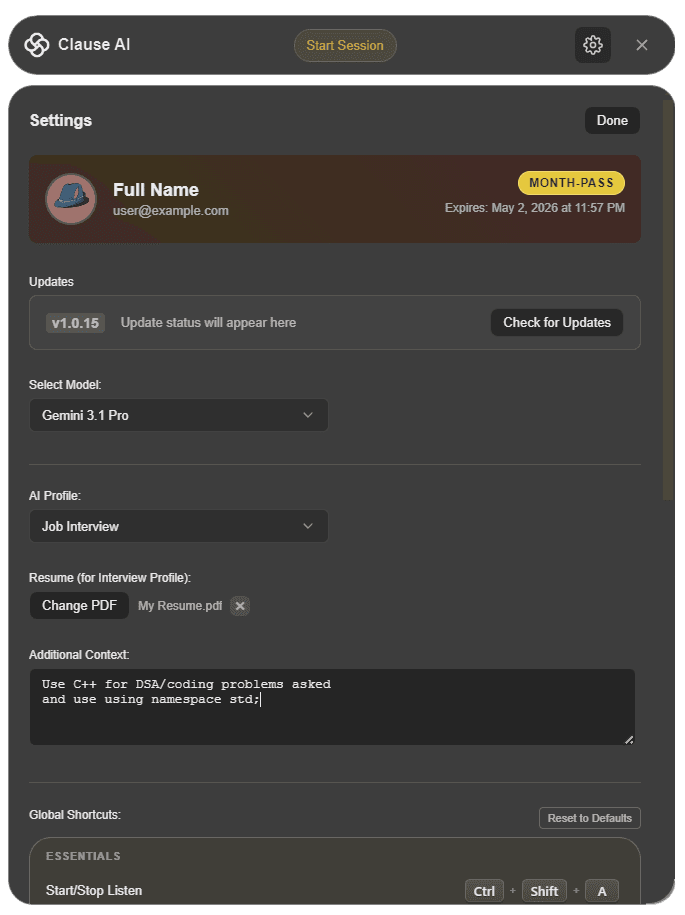Open the Select Model dropdown

pyautogui.click(x=178, y=414)
